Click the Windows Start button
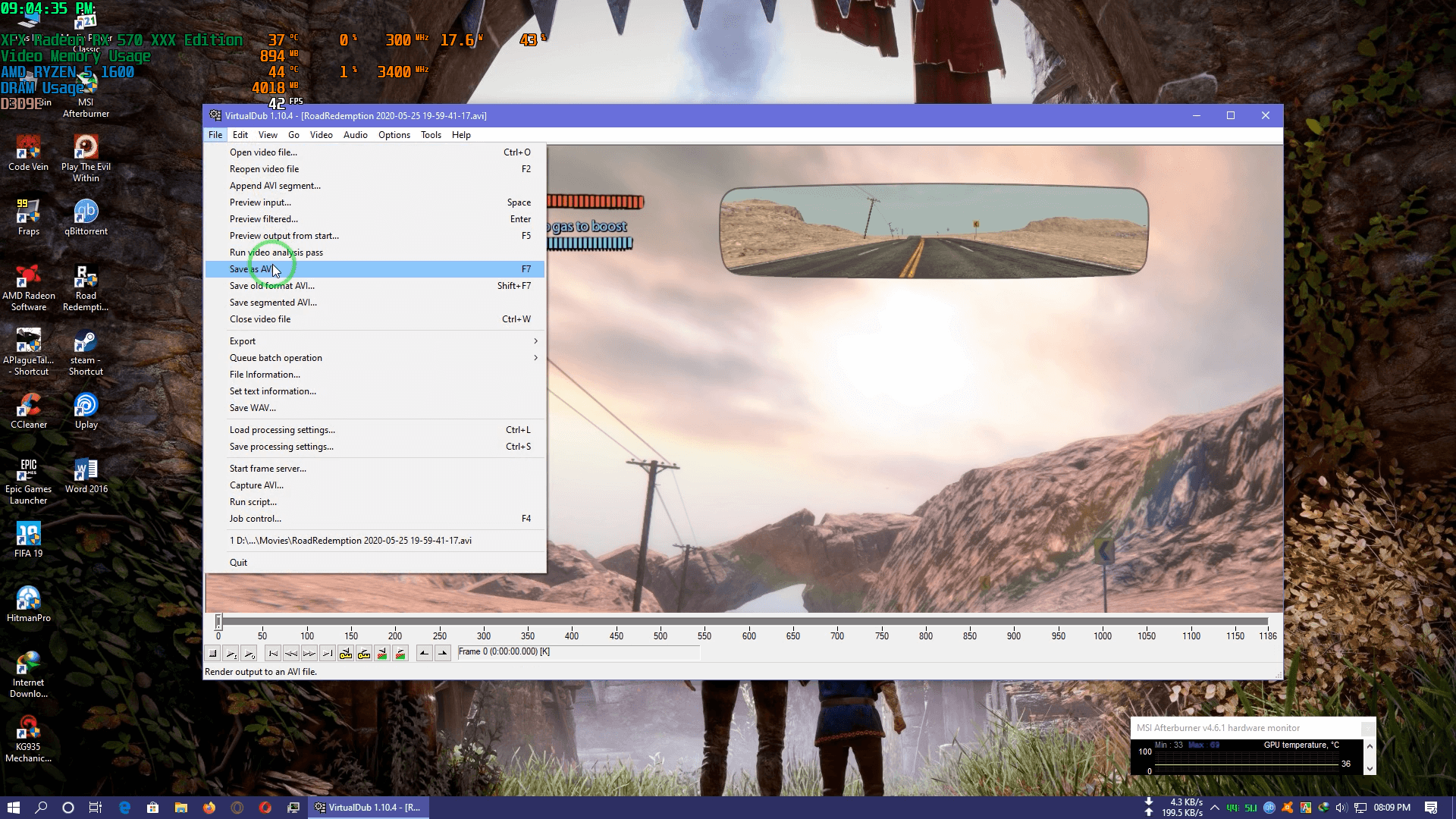 (x=14, y=808)
